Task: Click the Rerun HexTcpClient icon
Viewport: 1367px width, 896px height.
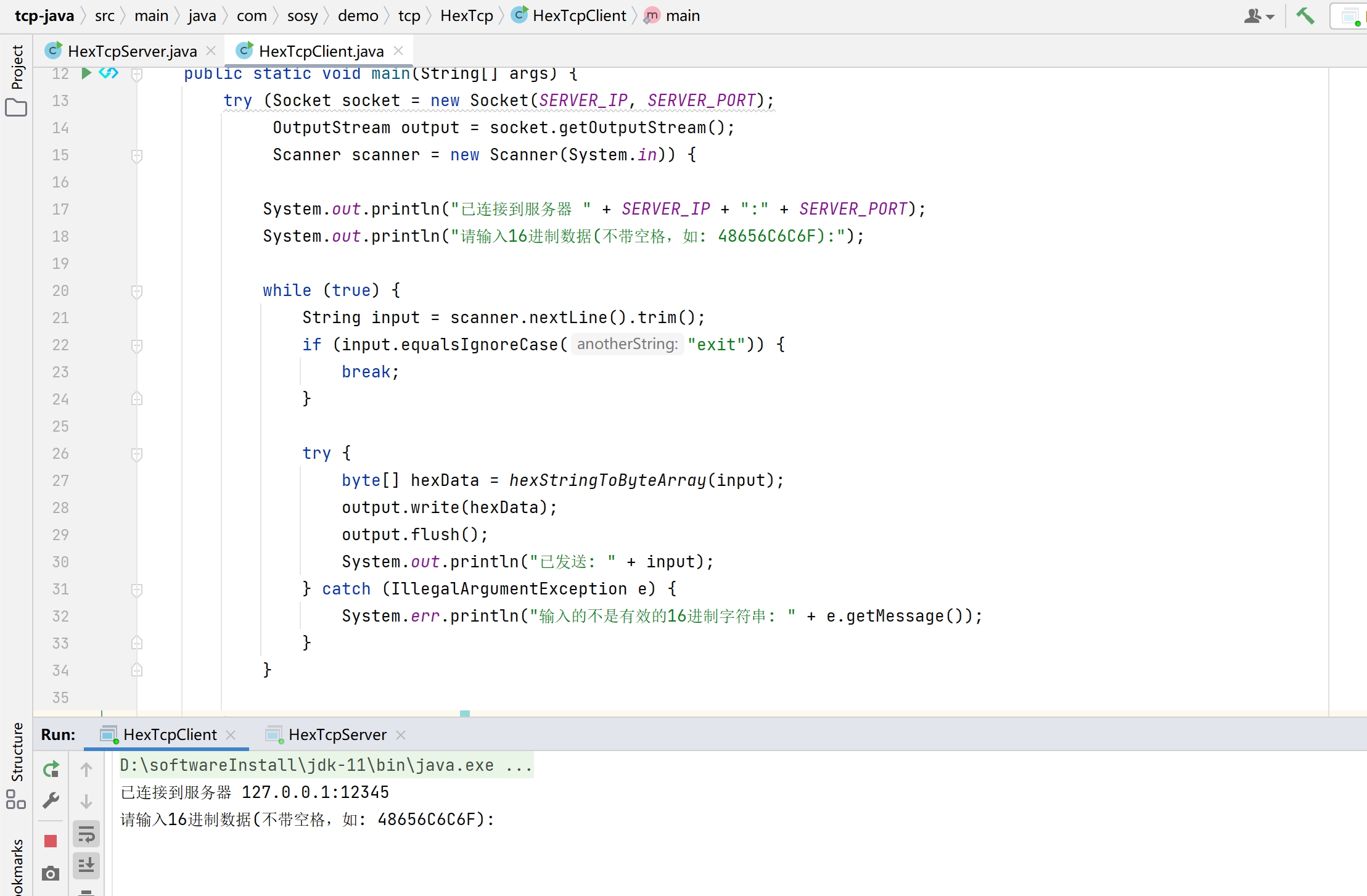Action: click(x=51, y=769)
